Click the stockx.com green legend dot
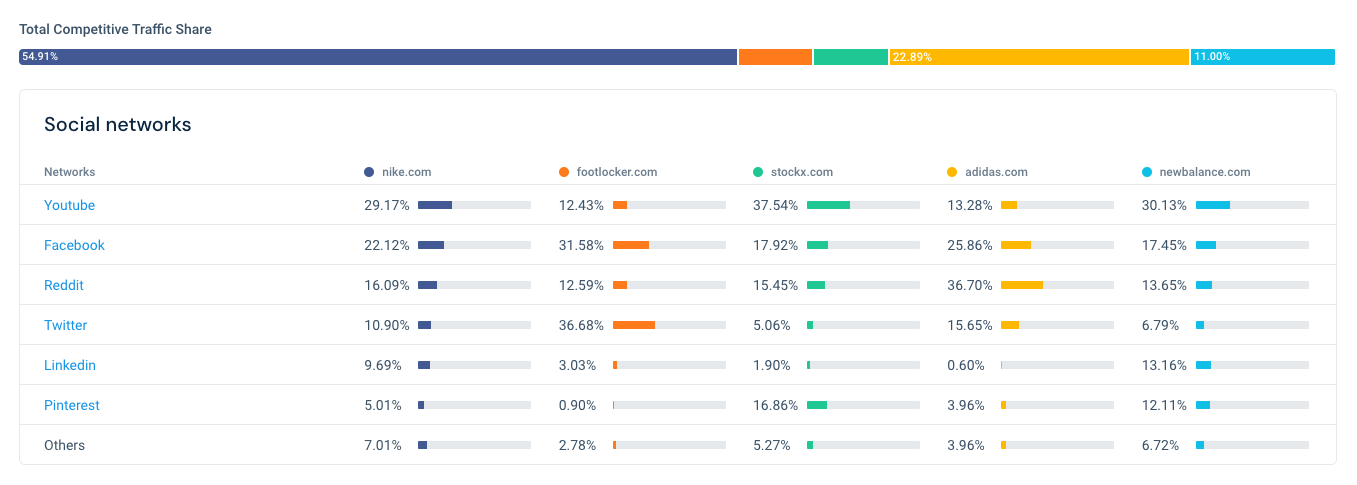This screenshot has width=1357, height=485. click(758, 172)
